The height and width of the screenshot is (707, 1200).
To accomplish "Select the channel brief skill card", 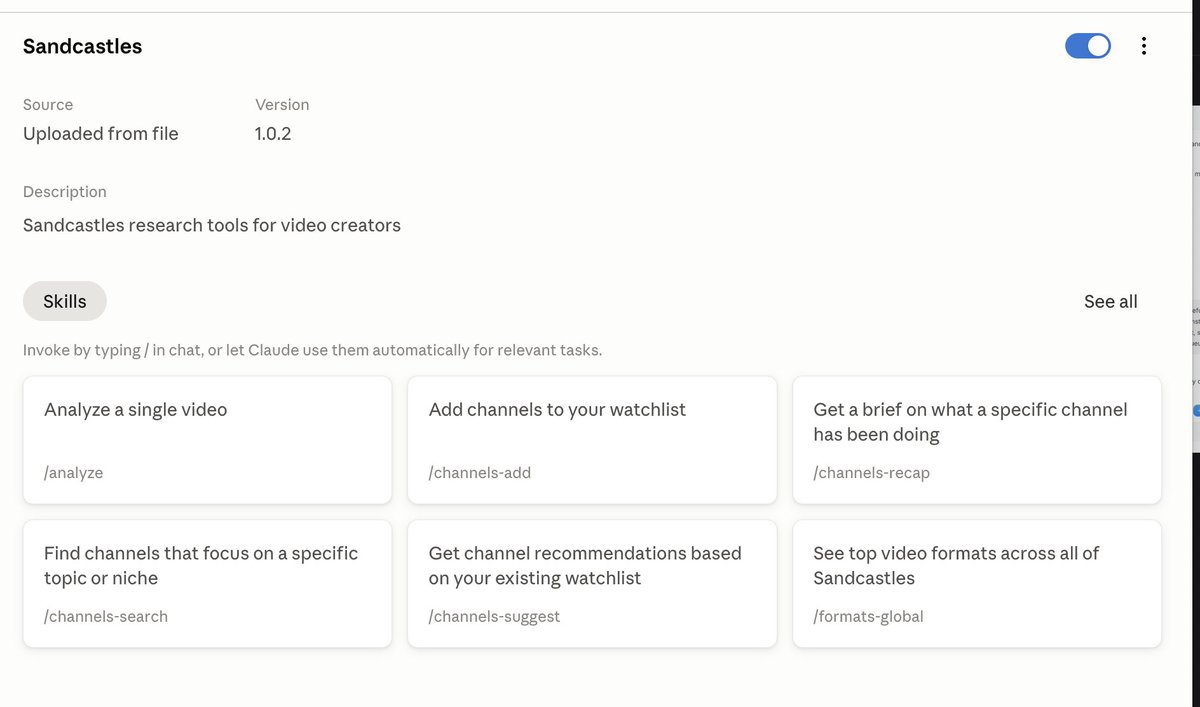I will coord(977,440).
